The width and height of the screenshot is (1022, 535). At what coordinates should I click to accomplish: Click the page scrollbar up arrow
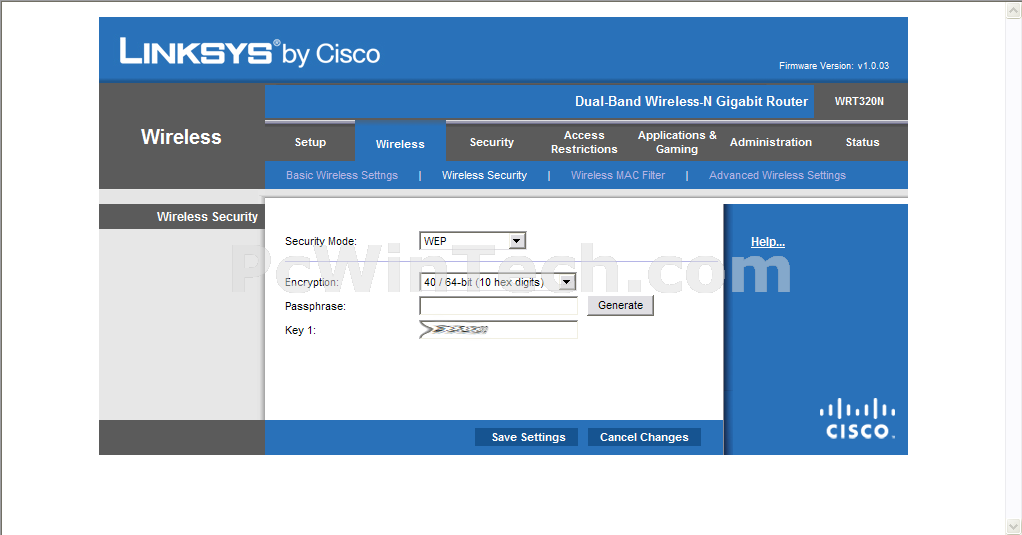[x=1014, y=10]
